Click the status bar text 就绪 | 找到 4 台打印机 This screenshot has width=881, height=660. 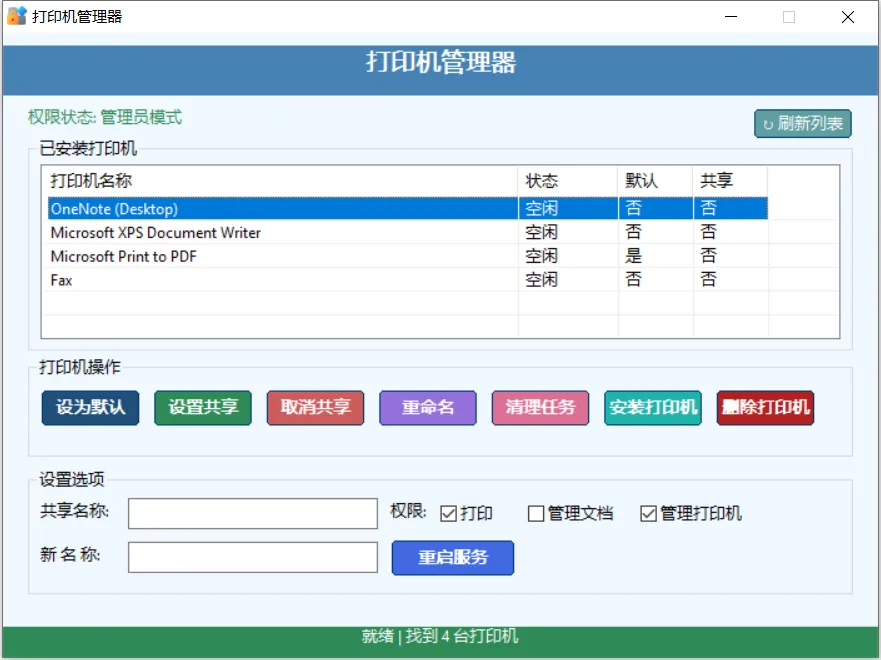[440, 636]
